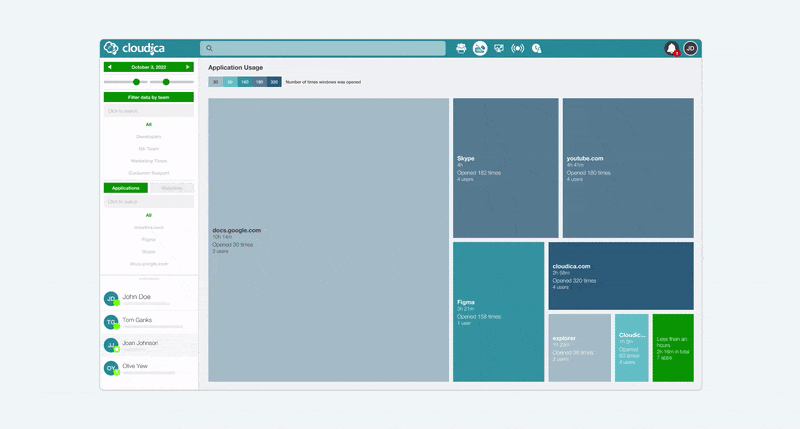Go to previous day arrow

pos(109,67)
